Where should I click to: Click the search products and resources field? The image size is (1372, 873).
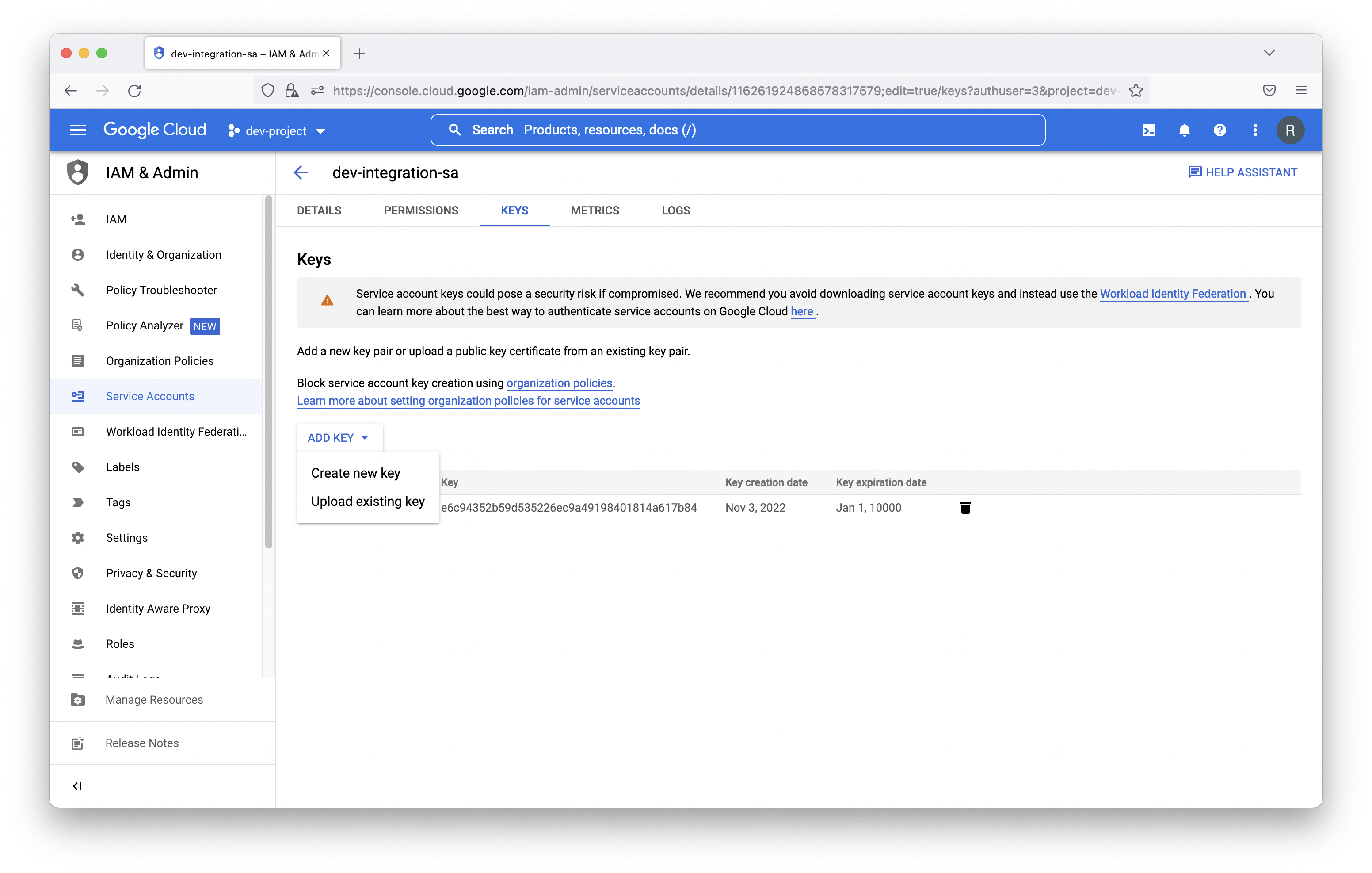point(738,130)
